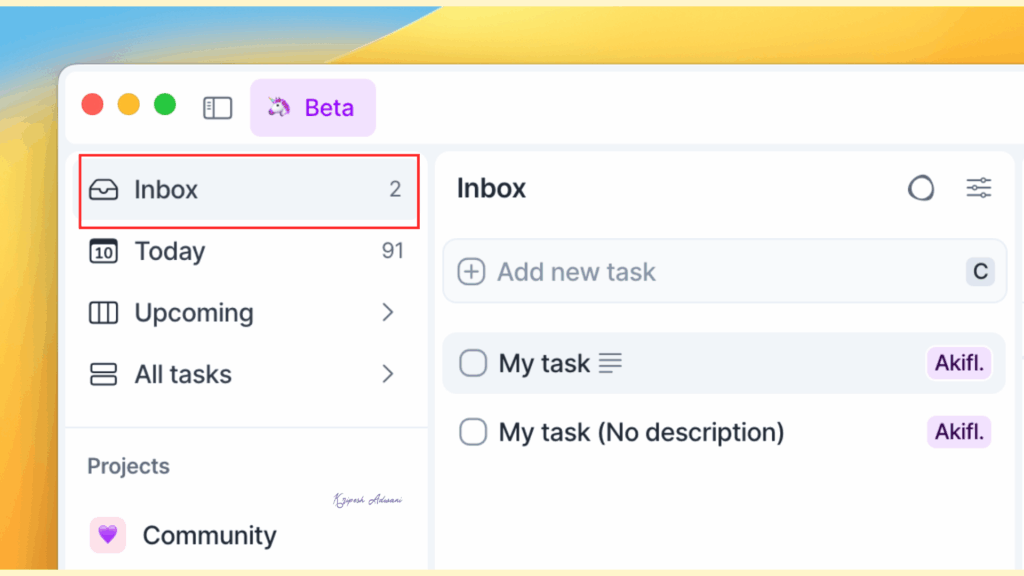Image resolution: width=1024 pixels, height=576 pixels.
Task: Select the Community project
Action: [x=210, y=535]
